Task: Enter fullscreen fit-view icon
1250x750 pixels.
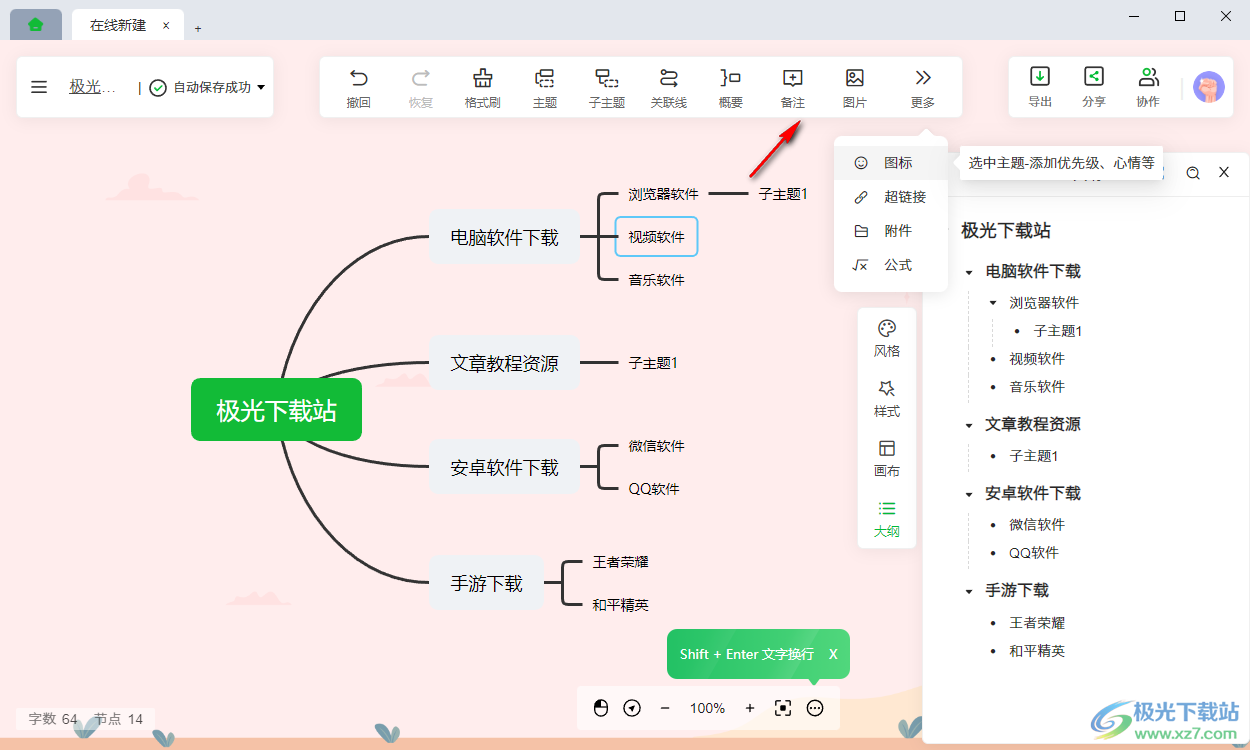Action: tap(783, 708)
